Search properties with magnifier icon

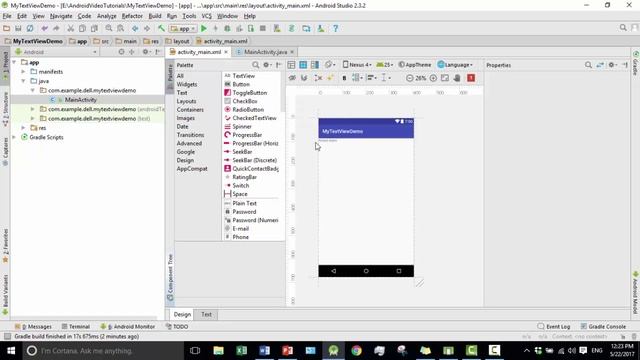(588, 65)
